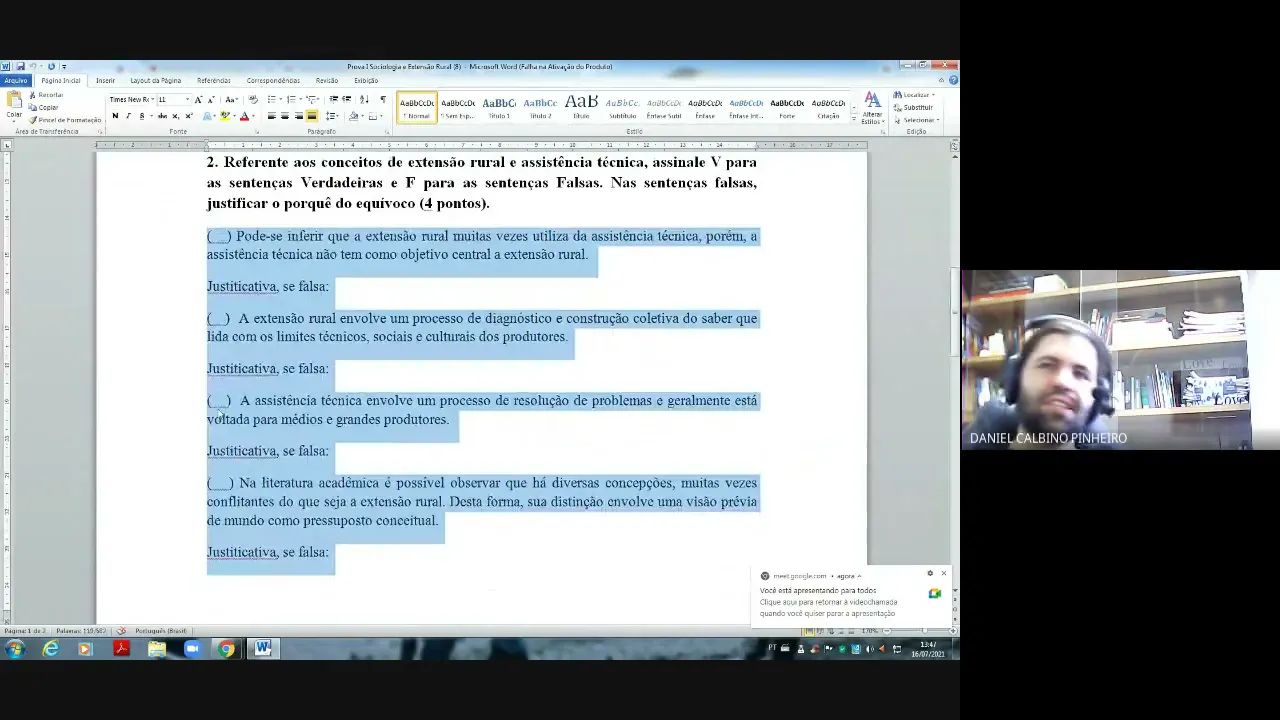
Task: Click Recortar (cut) in the clipboard group
Action: point(46,95)
